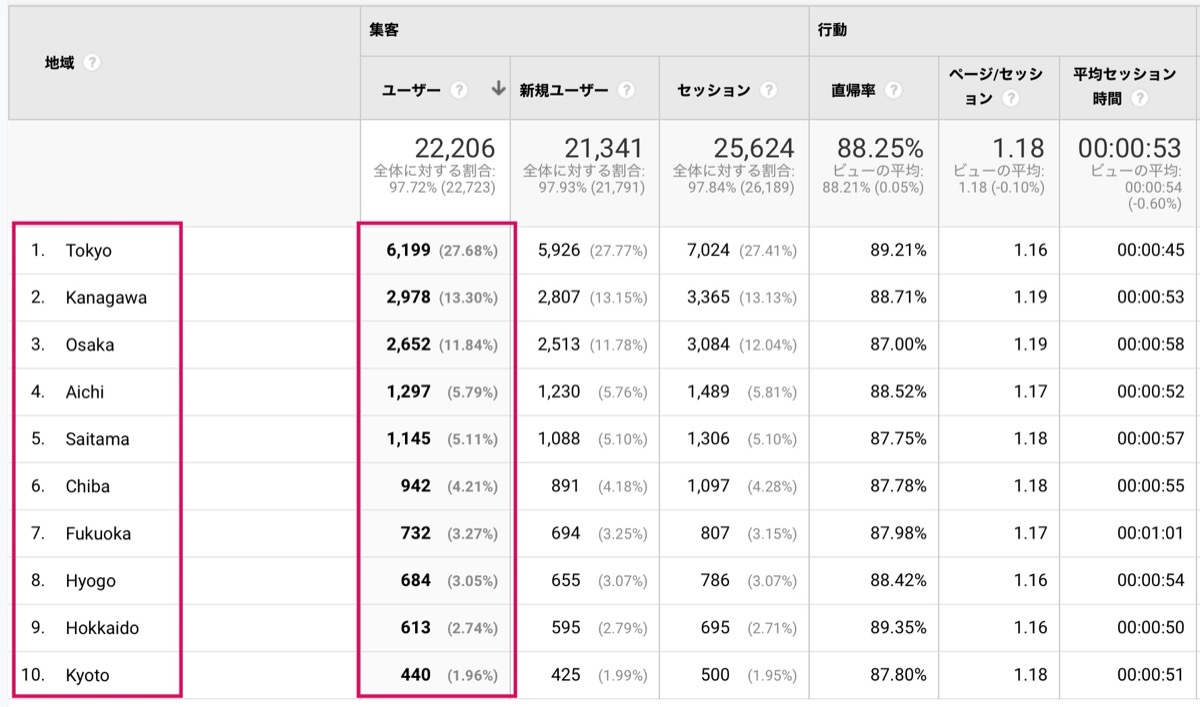Open the Tokyo region link
This screenshot has height=707, width=1200.
pos(89,251)
